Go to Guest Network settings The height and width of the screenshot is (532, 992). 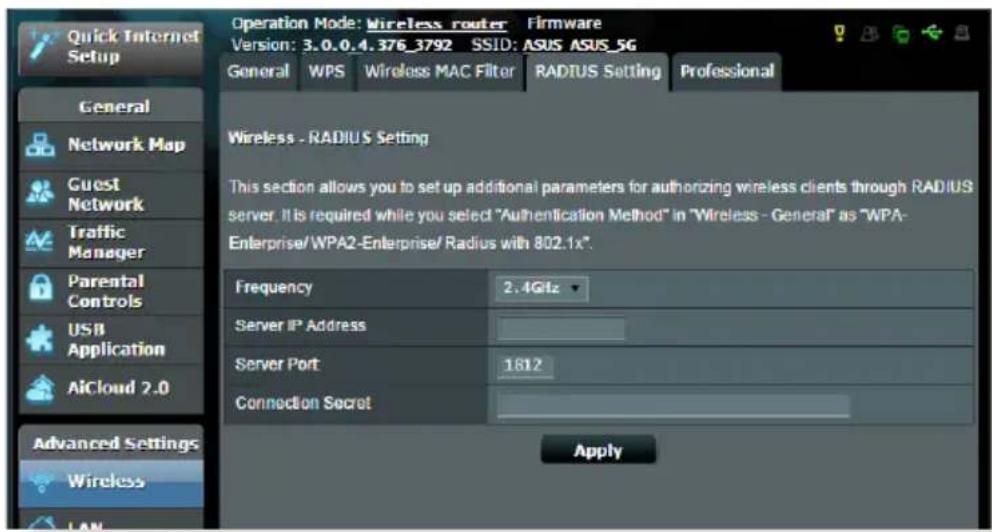(111, 194)
